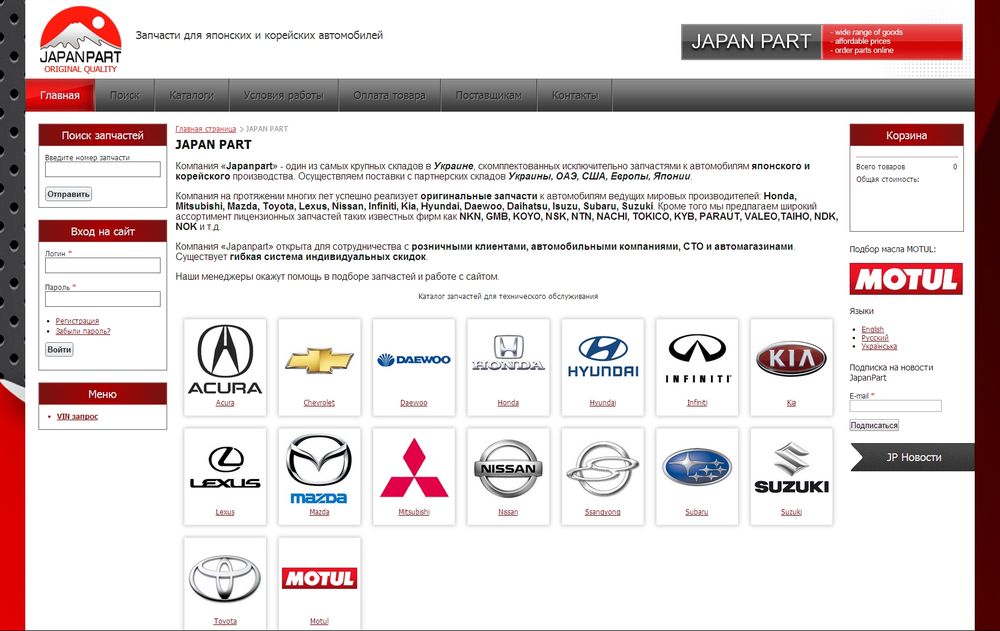Screen dimensions: 1000x631
Task: Click the Войти login button
Action: pyautogui.click(x=59, y=350)
